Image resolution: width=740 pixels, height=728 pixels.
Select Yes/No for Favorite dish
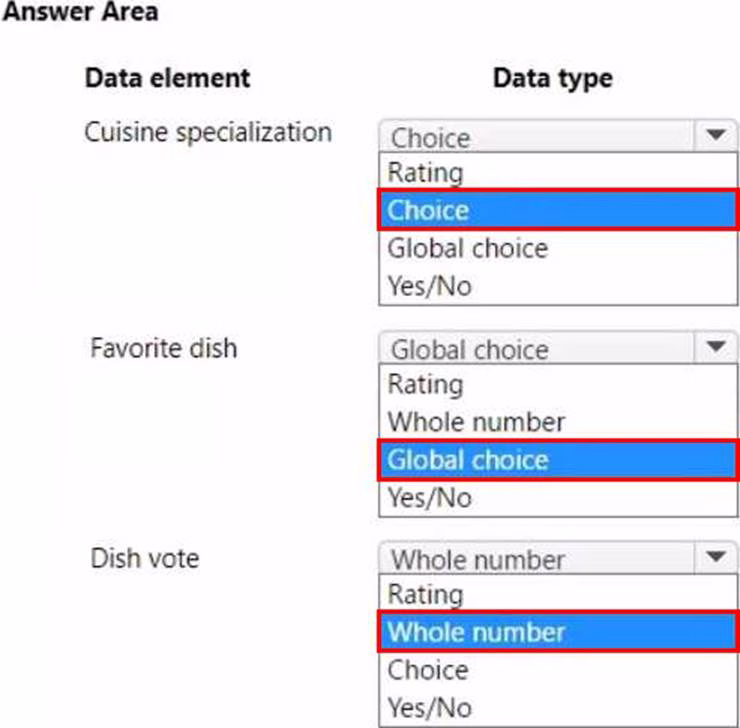click(429, 497)
